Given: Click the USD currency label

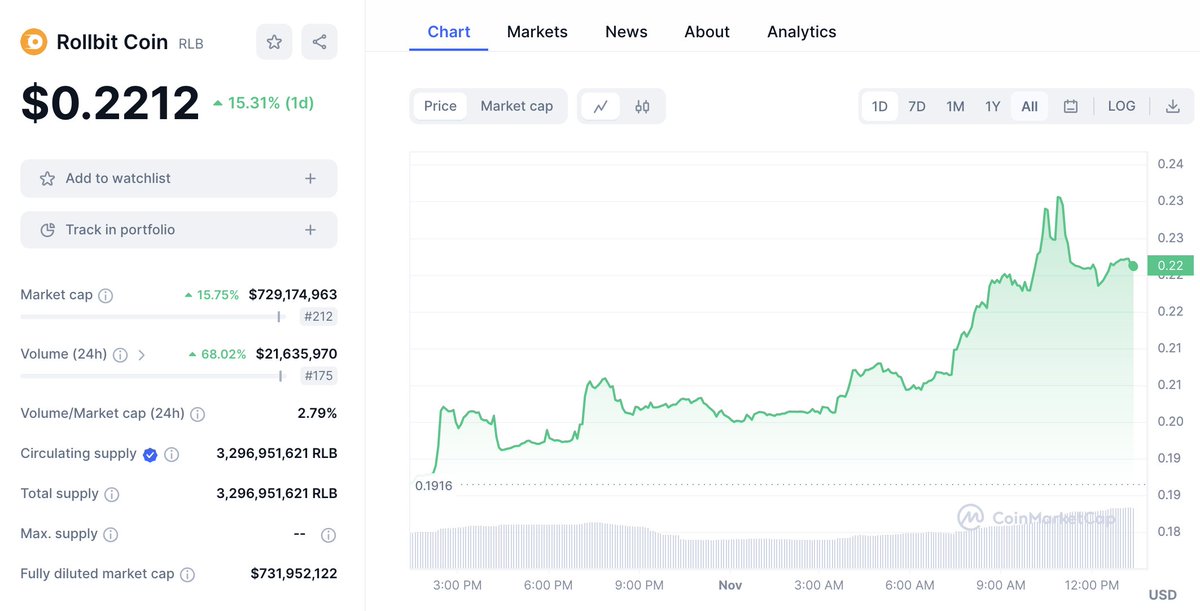Looking at the screenshot, I should pyautogui.click(x=1163, y=595).
